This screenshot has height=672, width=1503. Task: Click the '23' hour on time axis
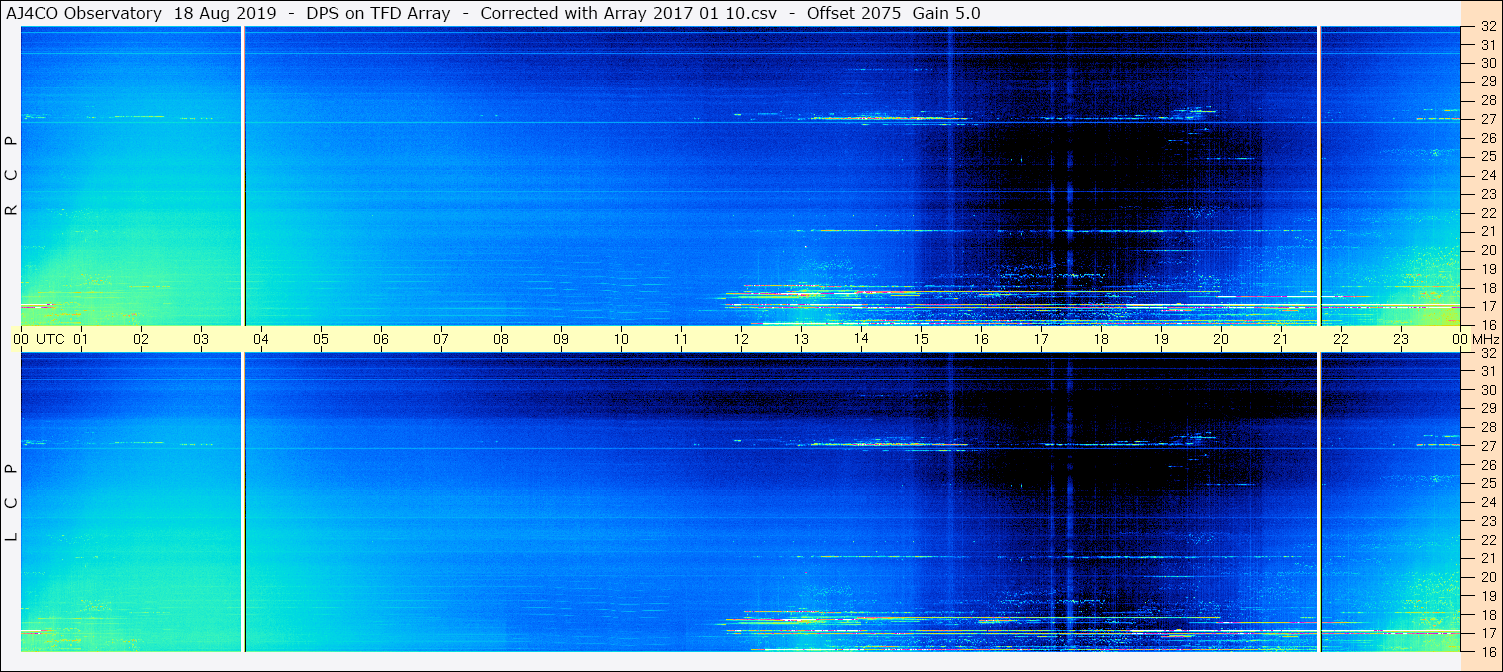1401,339
